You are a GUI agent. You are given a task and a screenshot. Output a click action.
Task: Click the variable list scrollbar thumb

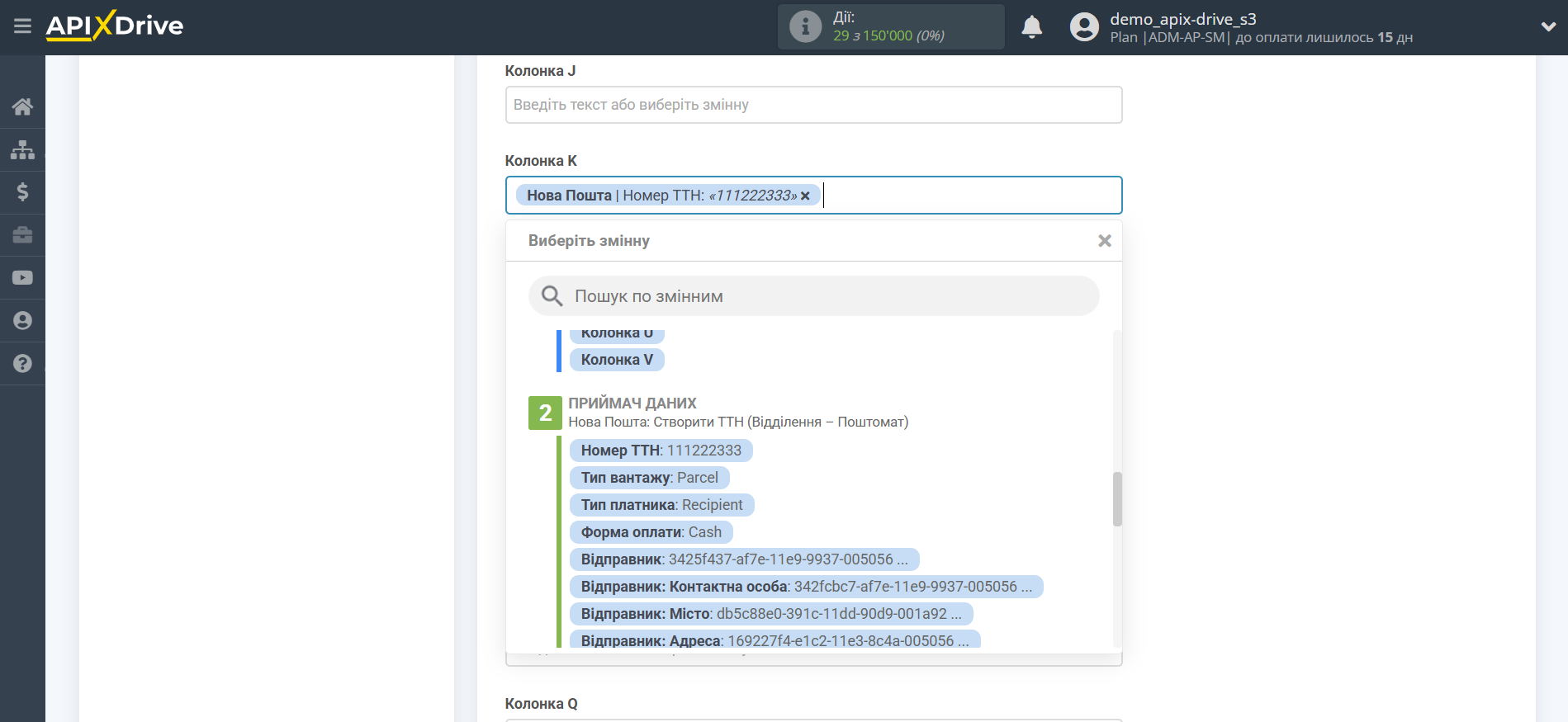pos(1117,498)
